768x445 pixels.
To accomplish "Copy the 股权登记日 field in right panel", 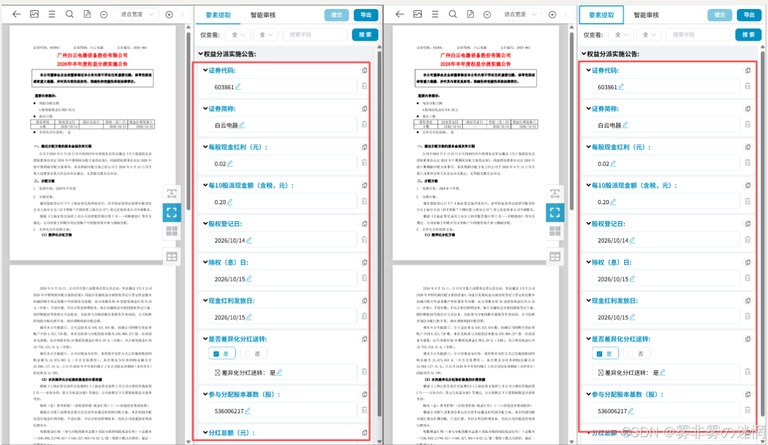I will point(747,224).
